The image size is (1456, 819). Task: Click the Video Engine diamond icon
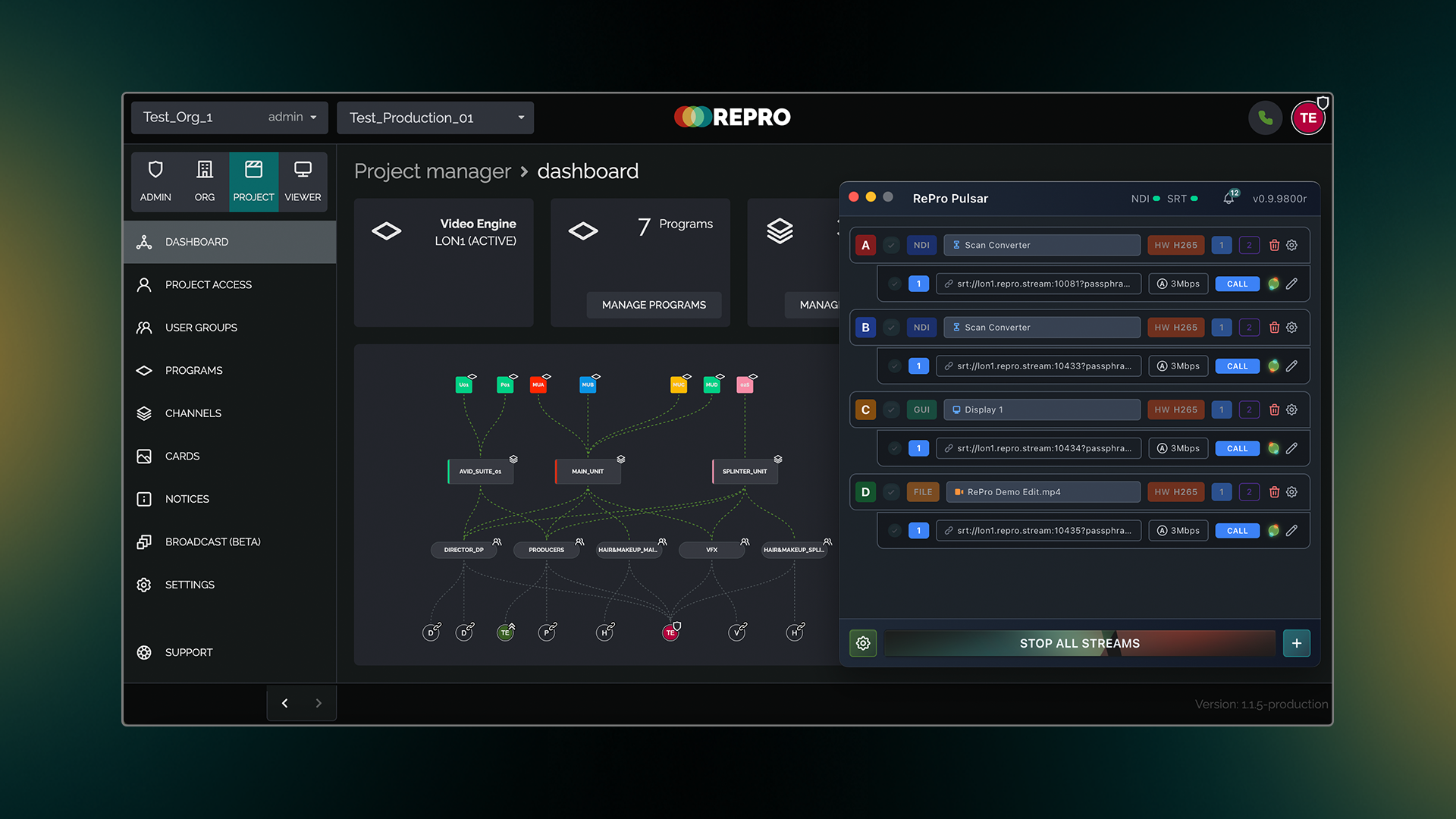(x=387, y=231)
